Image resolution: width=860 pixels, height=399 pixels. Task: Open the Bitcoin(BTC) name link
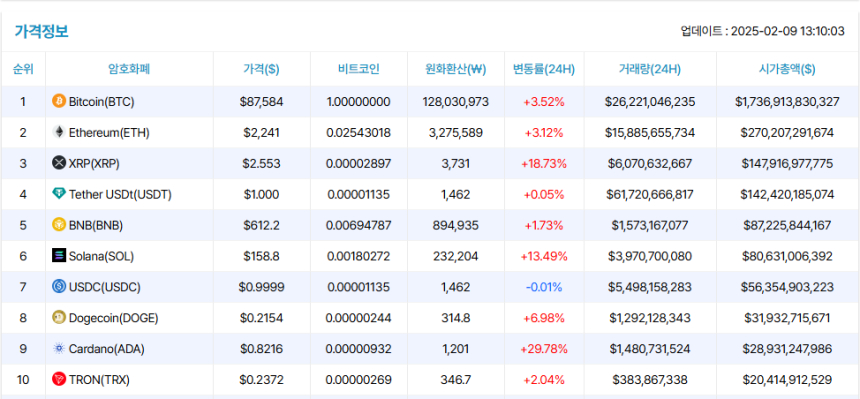101,102
